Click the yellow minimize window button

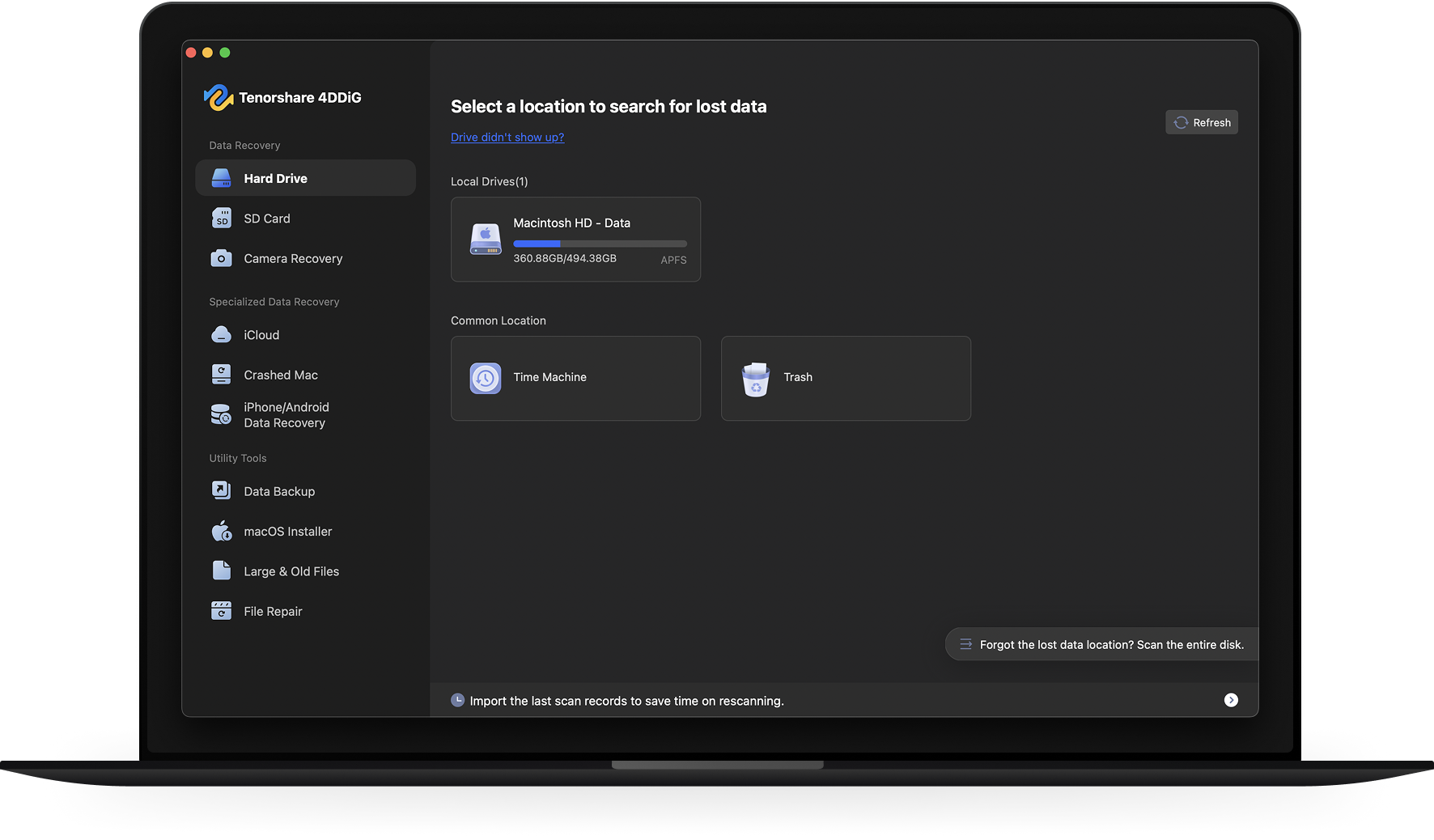[x=208, y=53]
